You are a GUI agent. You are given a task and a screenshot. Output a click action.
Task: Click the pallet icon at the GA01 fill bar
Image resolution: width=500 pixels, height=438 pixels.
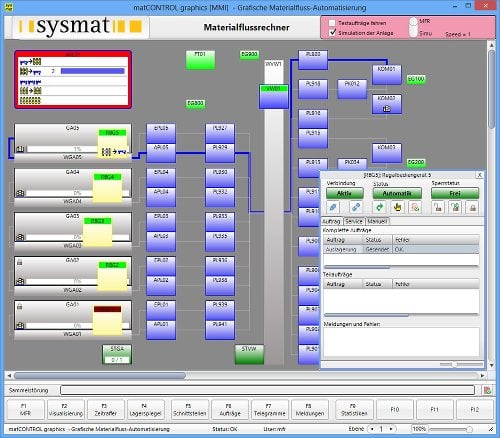tap(20, 325)
